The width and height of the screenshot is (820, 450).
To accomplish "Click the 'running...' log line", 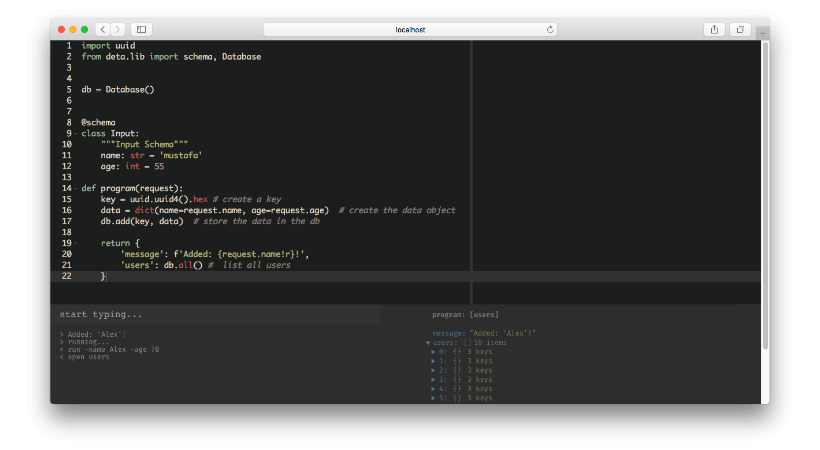I will [84, 342].
